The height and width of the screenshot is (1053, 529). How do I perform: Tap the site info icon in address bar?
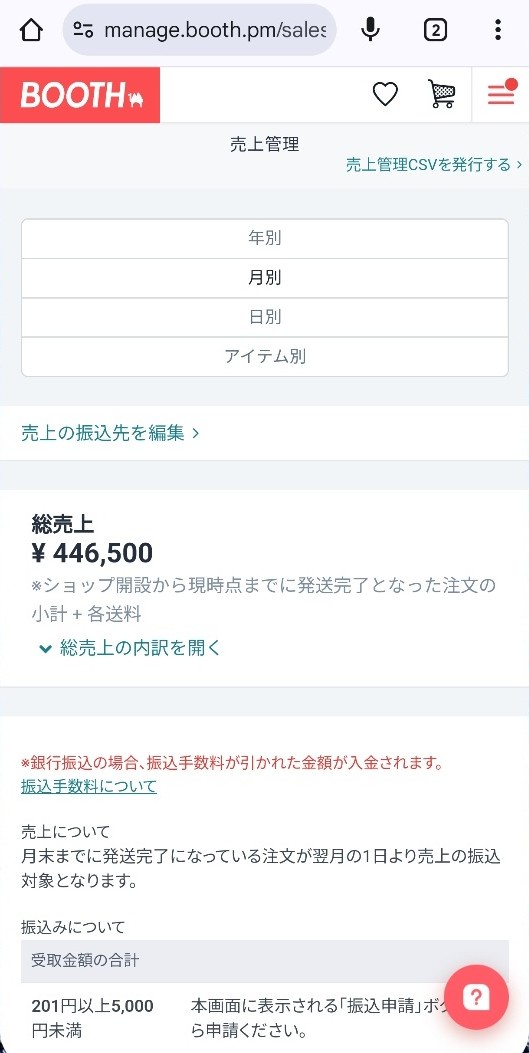point(83,30)
